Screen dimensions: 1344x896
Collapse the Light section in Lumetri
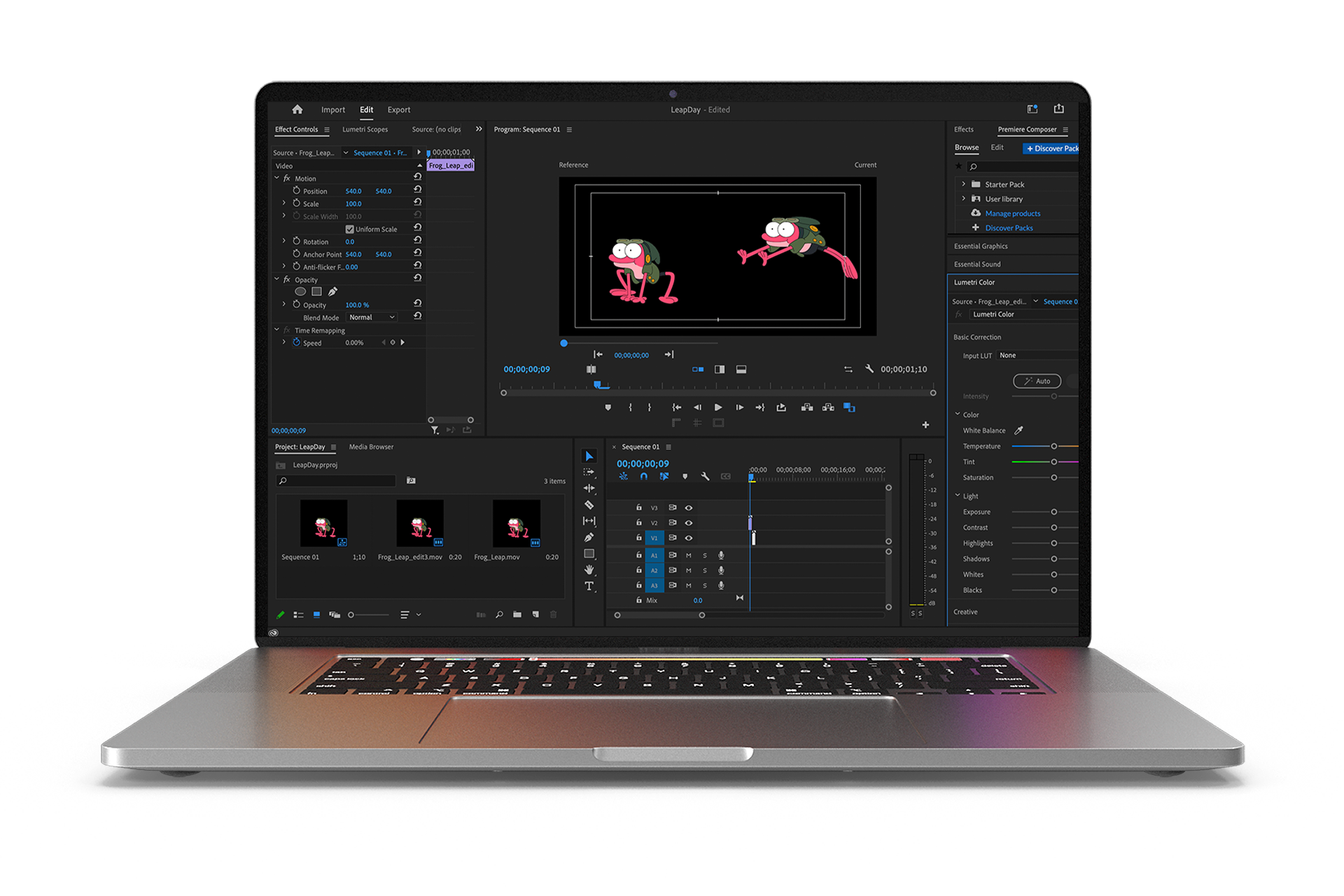958,496
